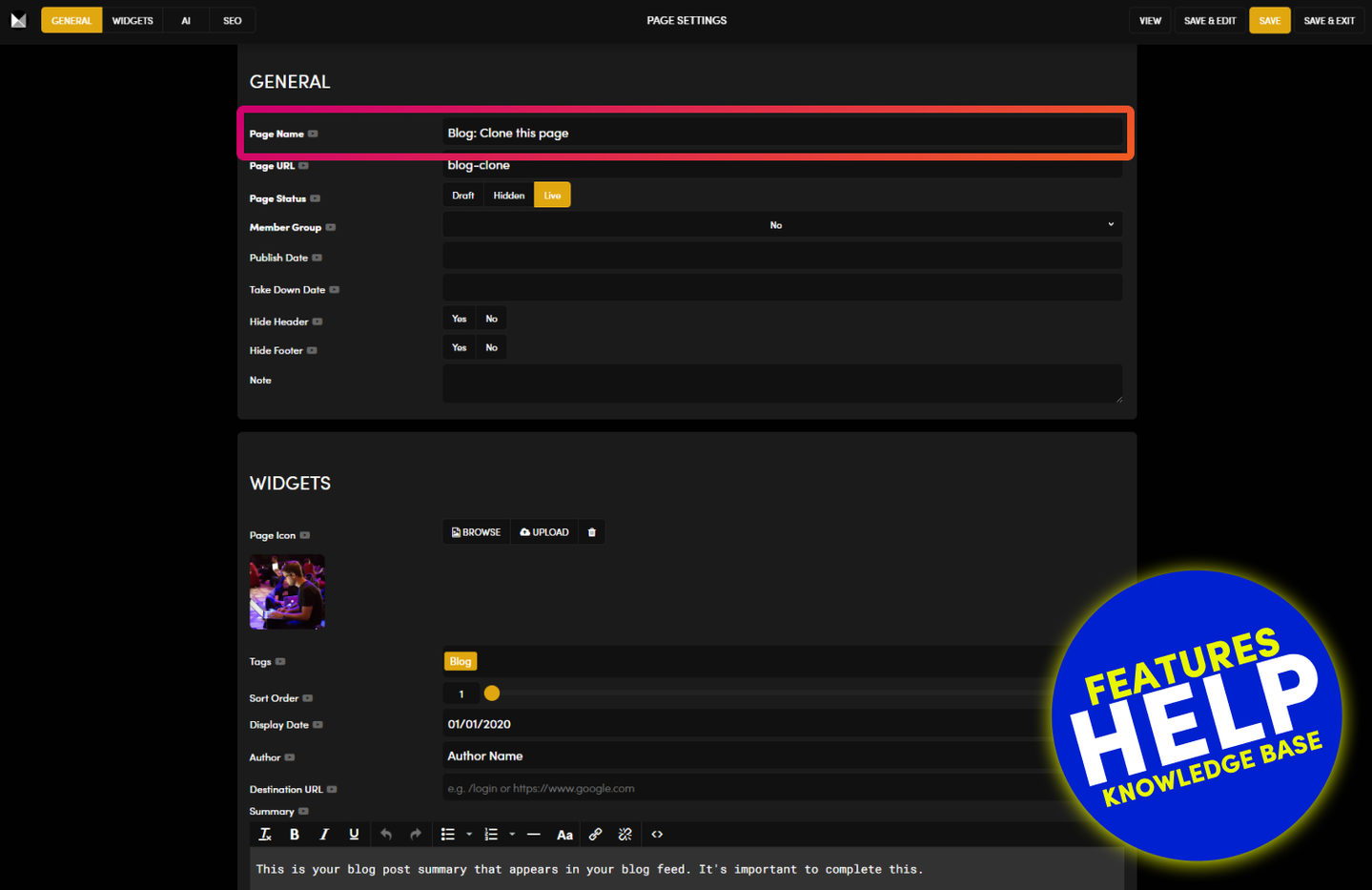Insert a horizontal line in Summary
The image size is (1372, 890).
pos(534,835)
